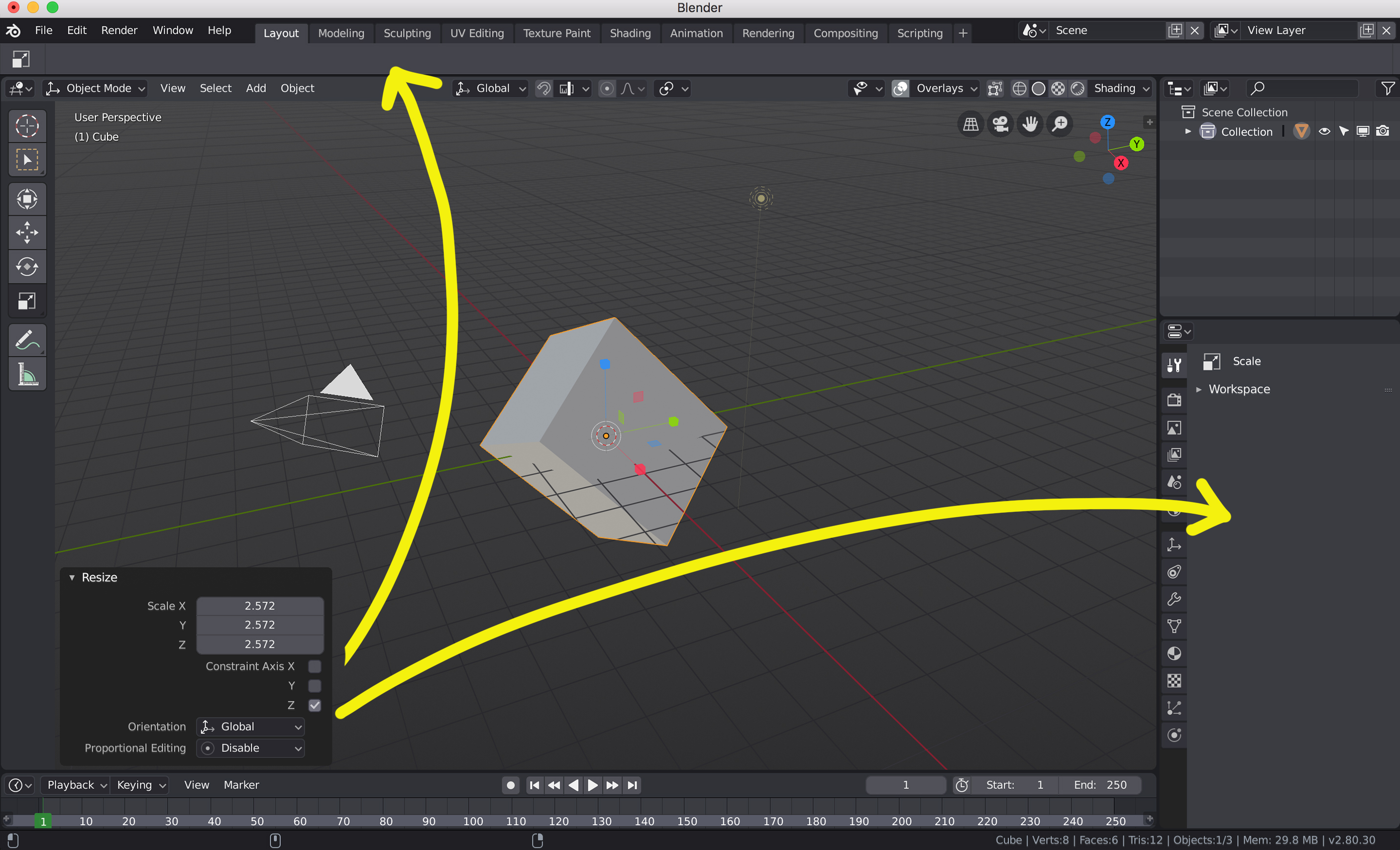The height and width of the screenshot is (850, 1400).
Task: Open the Render properties tab icon
Action: (x=1174, y=400)
